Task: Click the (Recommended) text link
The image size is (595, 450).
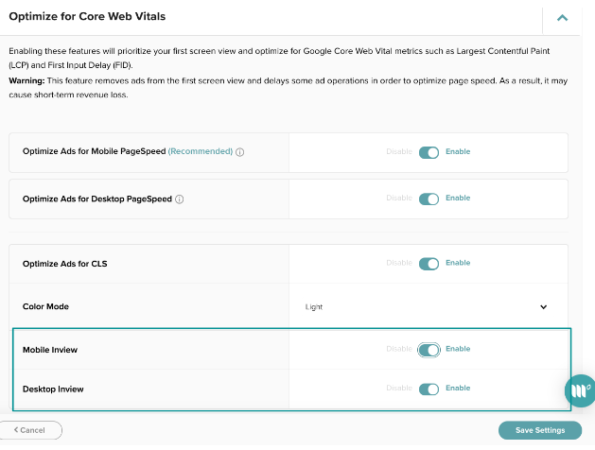Action: 200,151
